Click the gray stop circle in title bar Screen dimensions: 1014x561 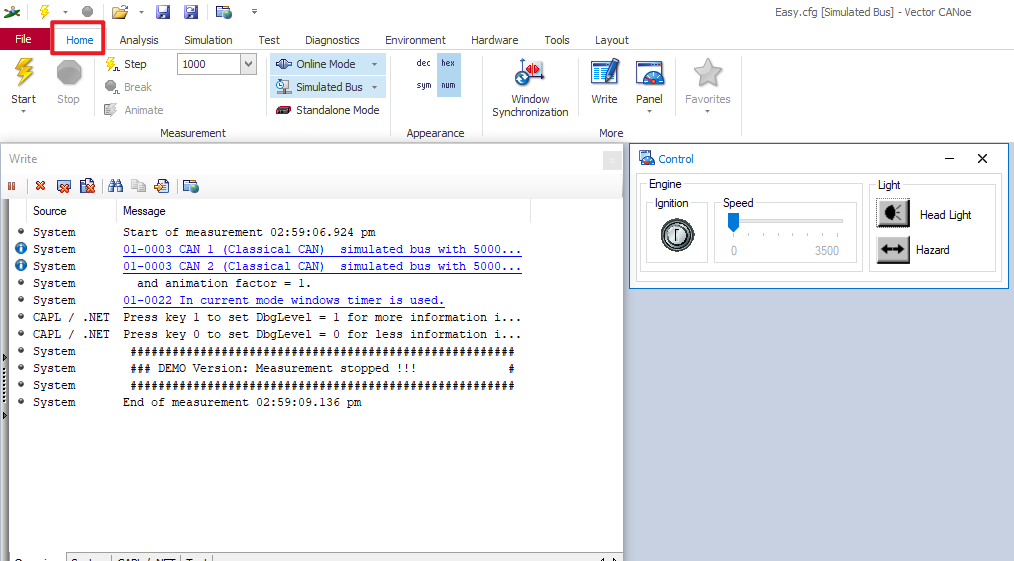(87, 12)
